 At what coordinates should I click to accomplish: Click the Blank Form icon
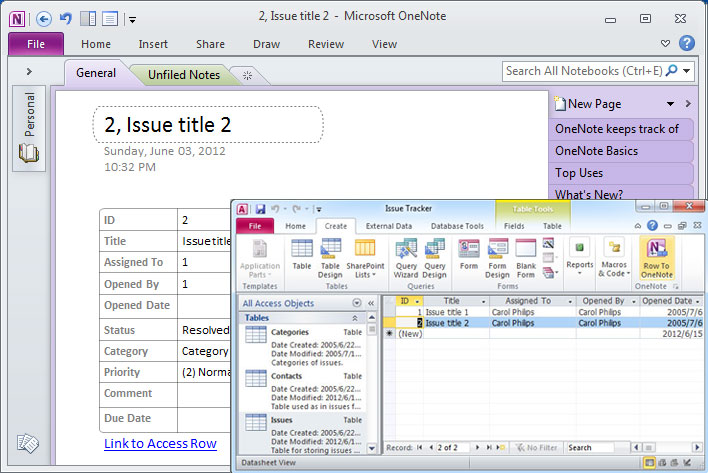pyautogui.click(x=526, y=257)
